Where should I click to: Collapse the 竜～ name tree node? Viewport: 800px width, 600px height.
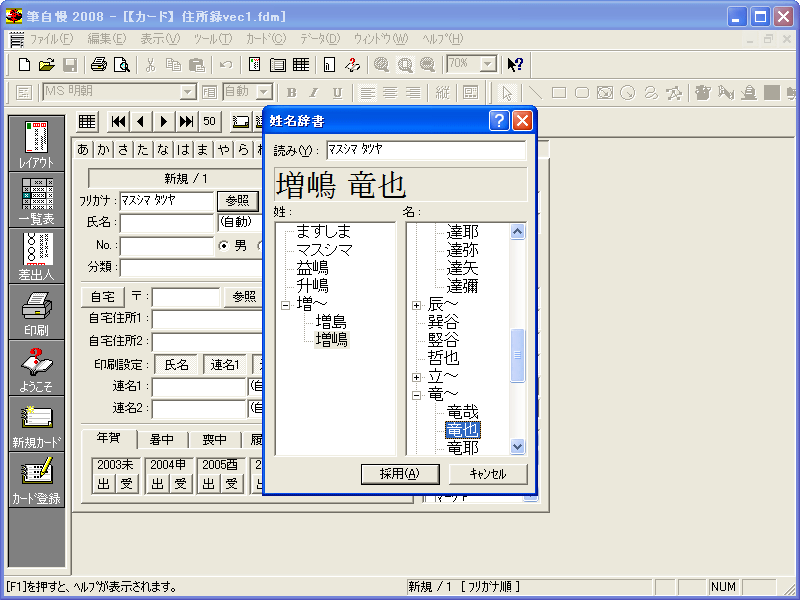click(x=416, y=395)
